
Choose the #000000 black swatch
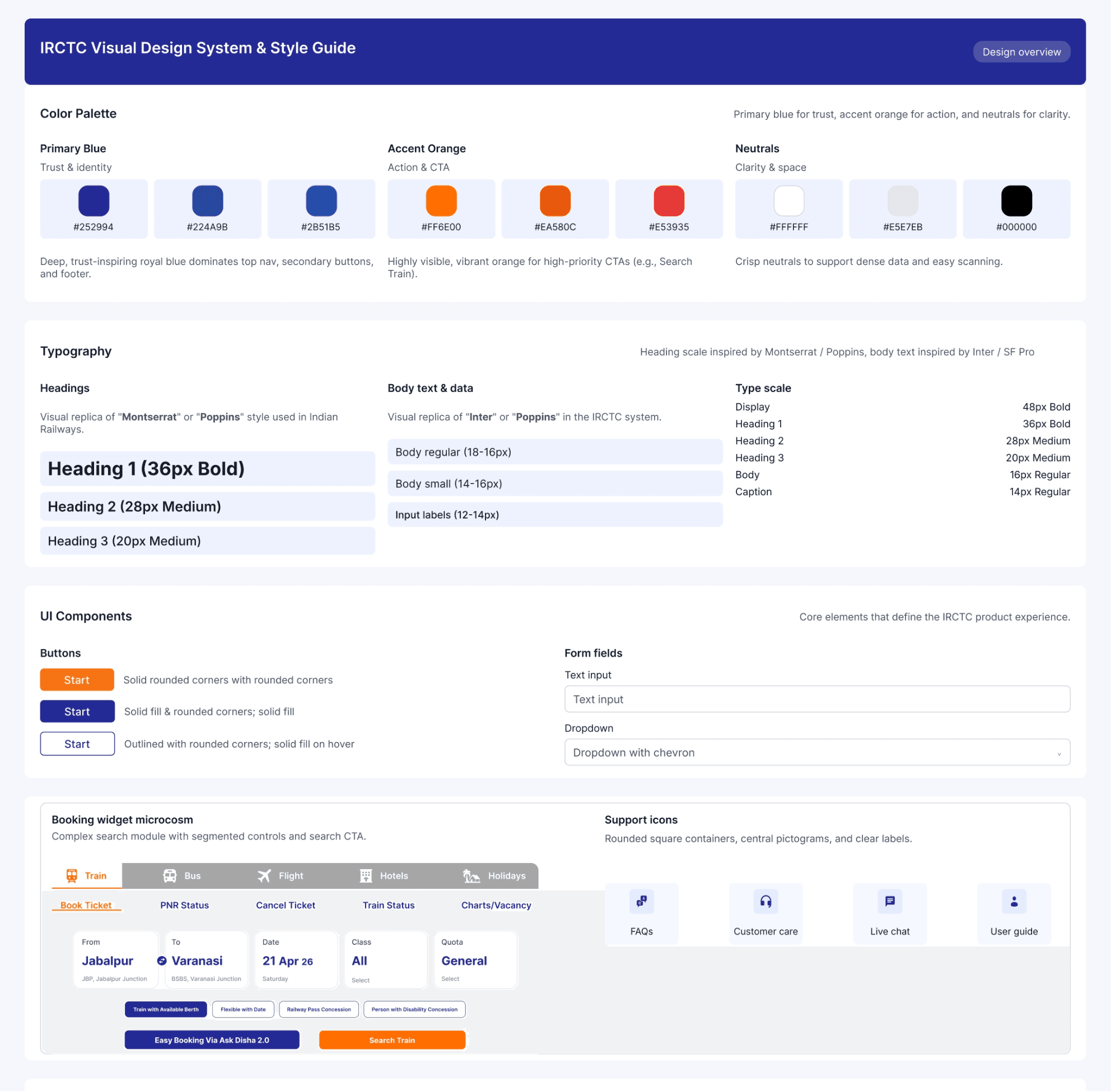tap(1025, 202)
